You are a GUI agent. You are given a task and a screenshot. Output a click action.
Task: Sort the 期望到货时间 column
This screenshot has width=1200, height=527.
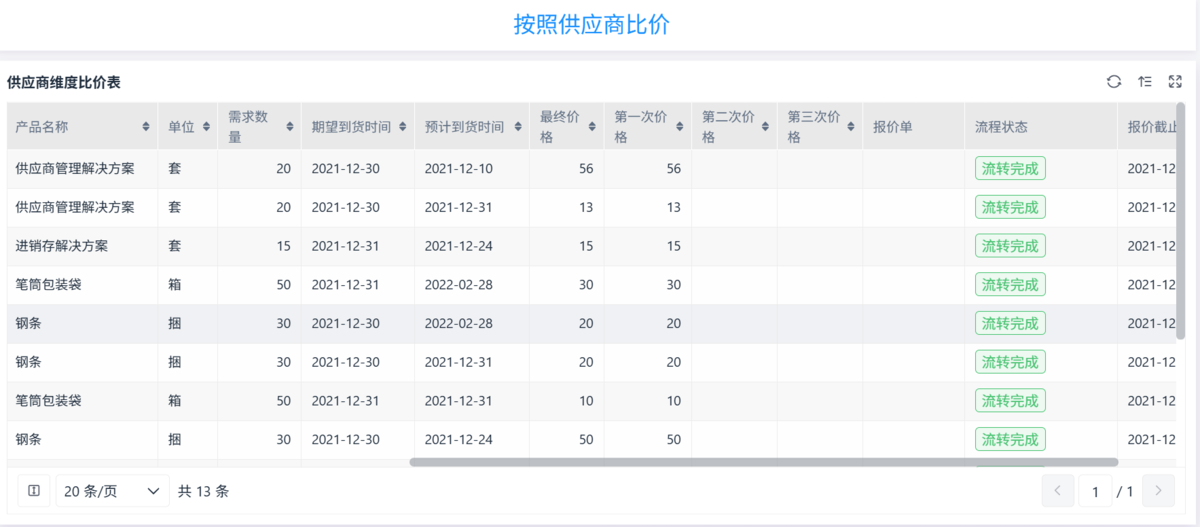coord(403,127)
